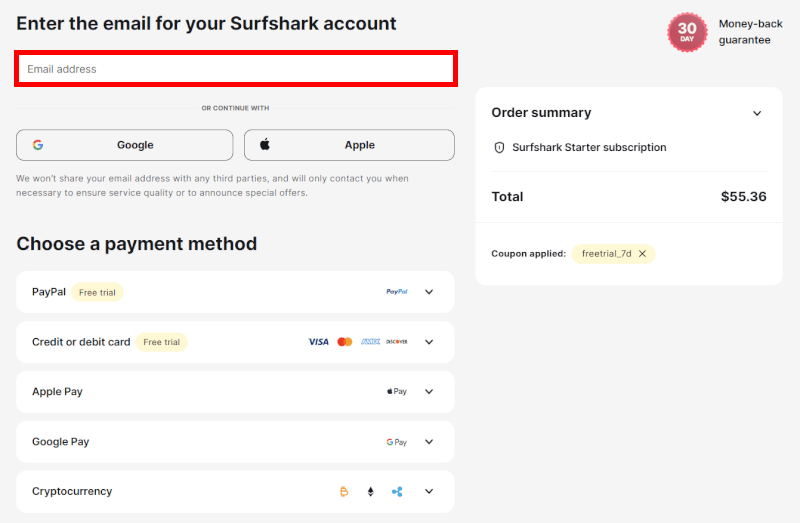Viewport: 800px width, 523px height.
Task: Click the PayPal logo icon
Action: [x=397, y=292]
